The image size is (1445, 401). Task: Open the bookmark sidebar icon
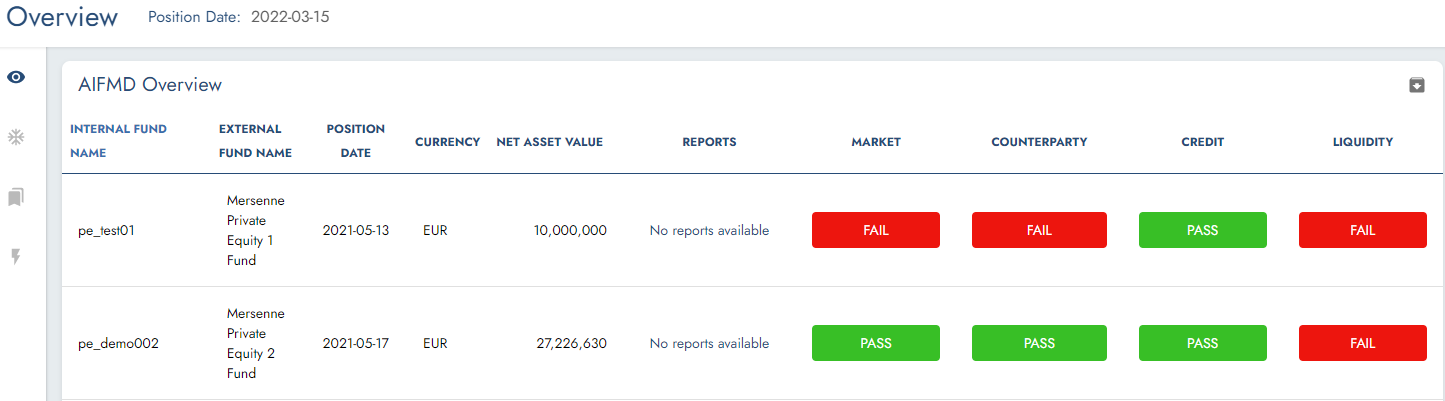pos(16,197)
